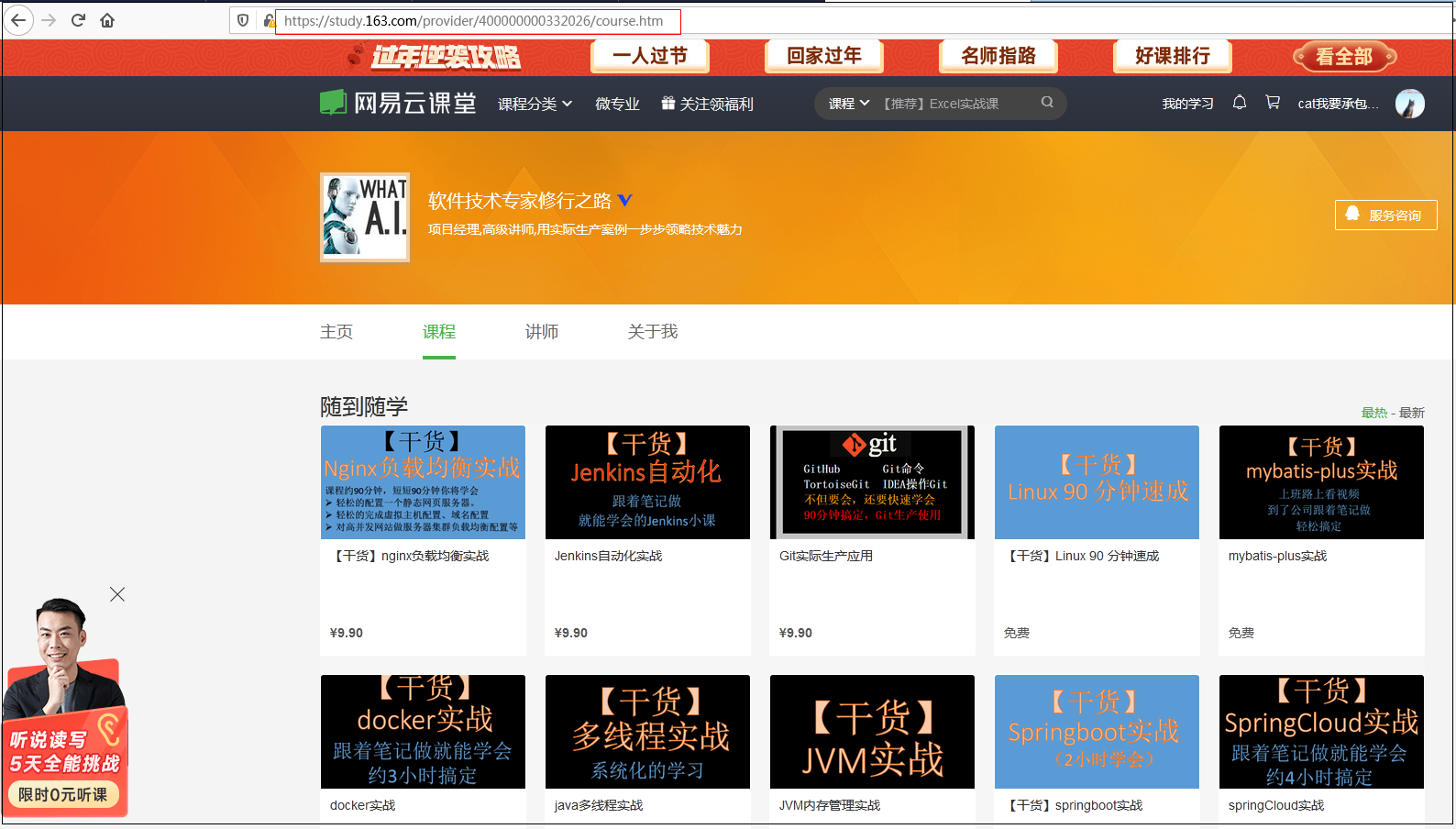1456x829 pixels.
Task: Open mybatis-plus实战 course thumbnail
Action: [x=1321, y=482]
